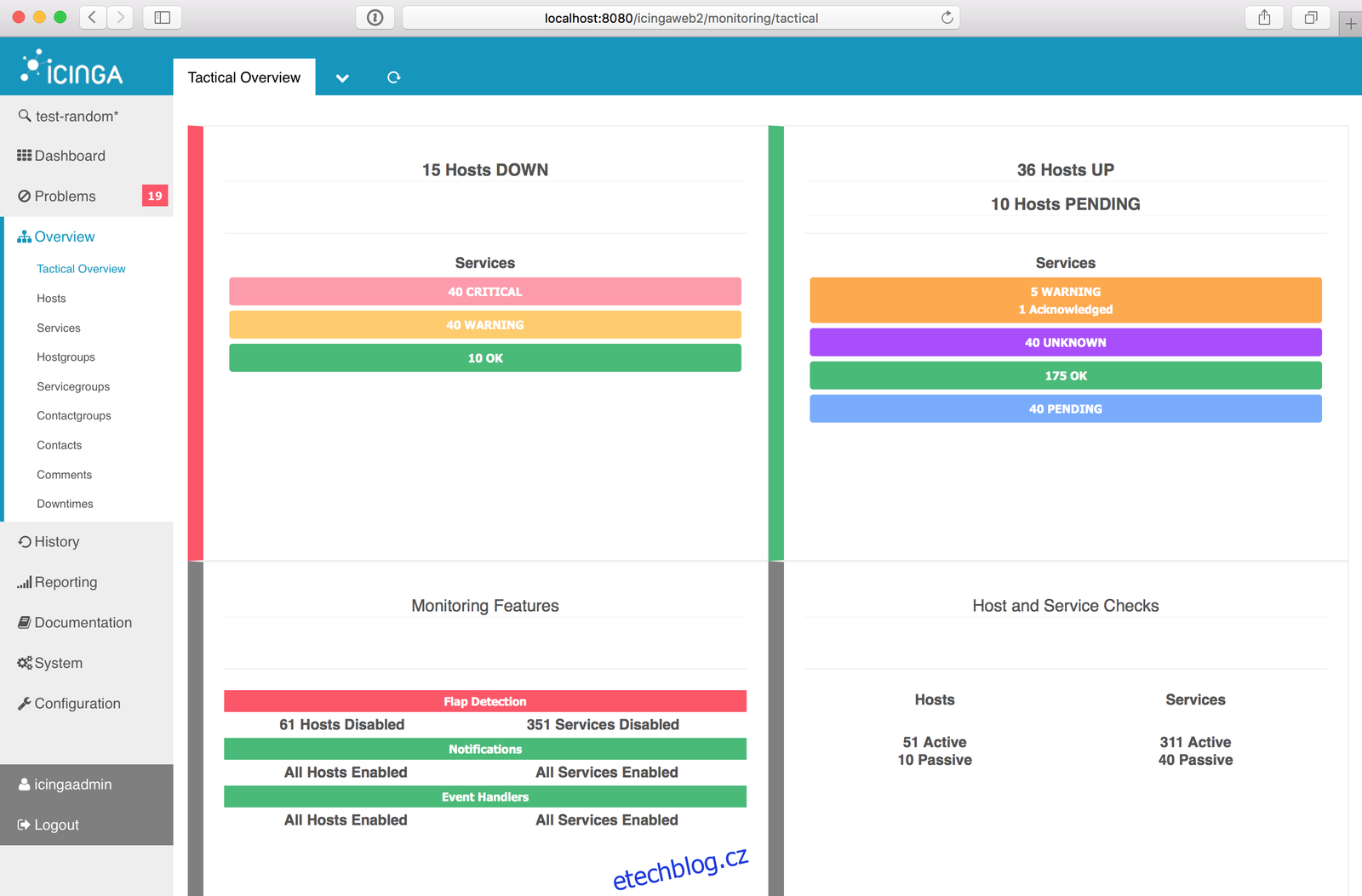1362x896 pixels.
Task: Open the Contactgroups submenu link
Action: pyautogui.click(x=74, y=416)
